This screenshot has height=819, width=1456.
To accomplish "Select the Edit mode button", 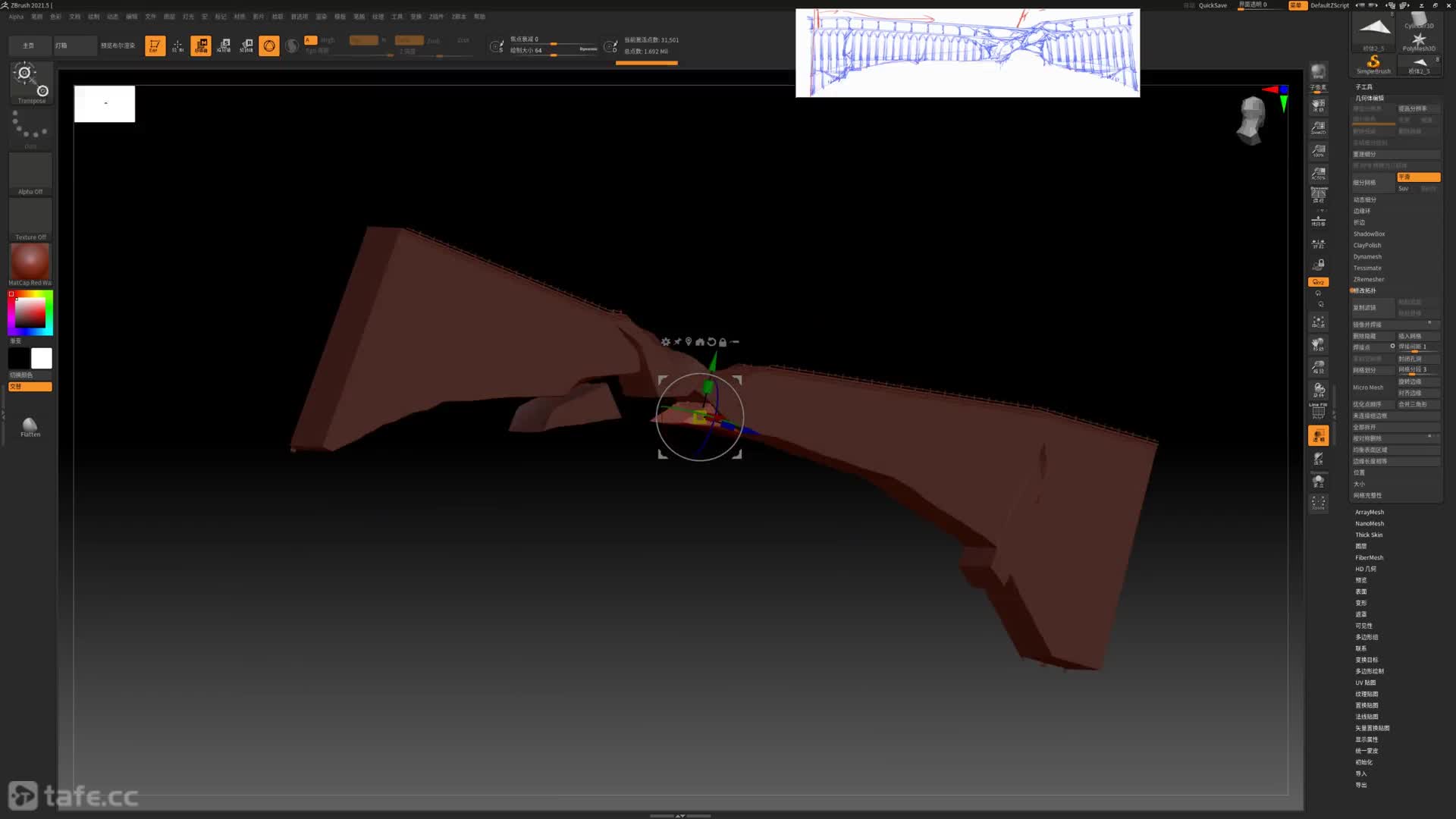I will (x=155, y=46).
